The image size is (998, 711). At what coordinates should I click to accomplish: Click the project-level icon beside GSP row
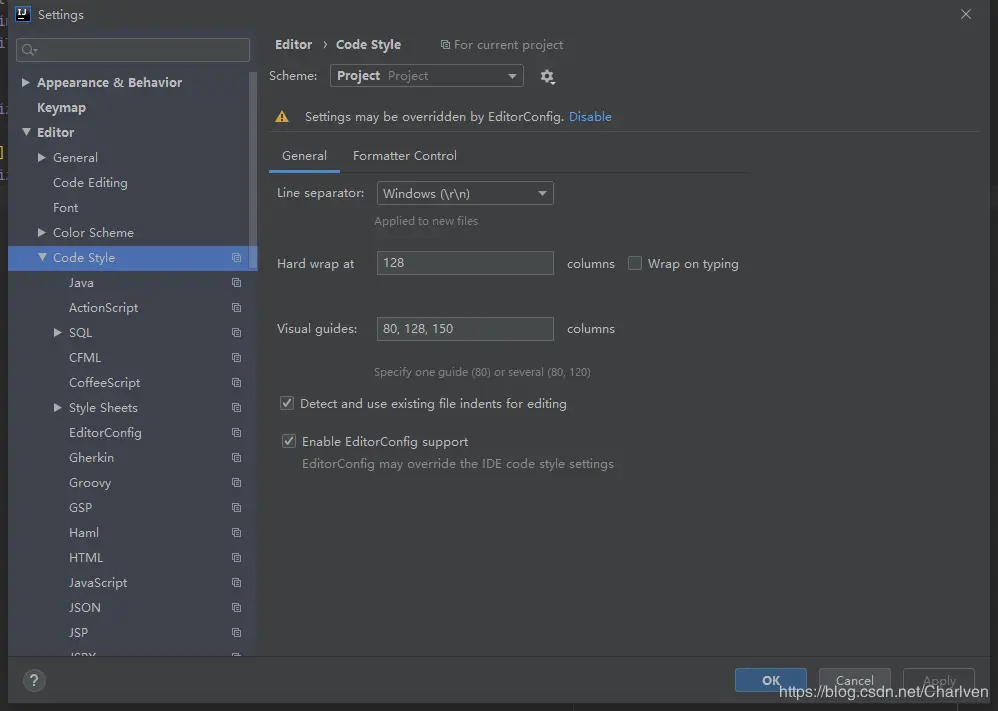coord(236,507)
